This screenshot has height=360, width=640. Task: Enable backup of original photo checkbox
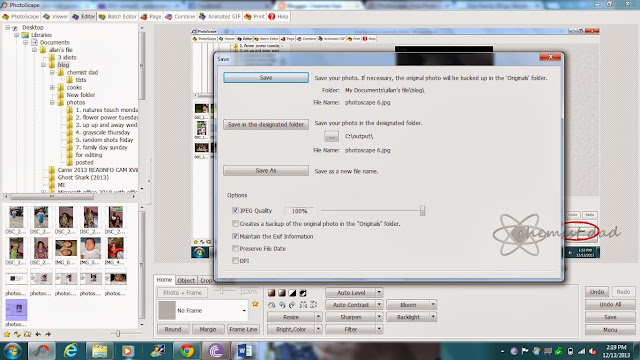tap(235, 223)
